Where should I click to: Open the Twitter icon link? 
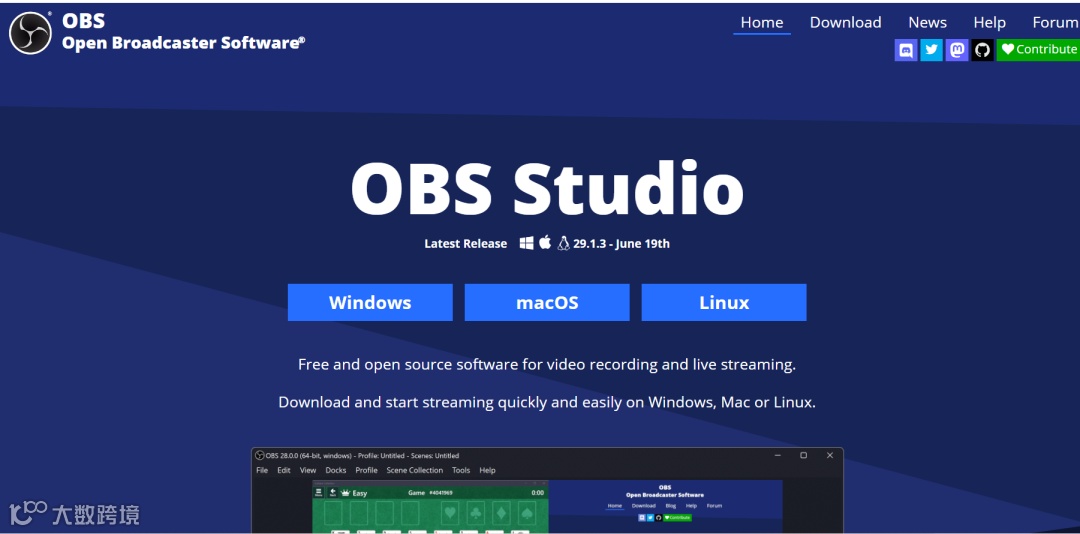(x=931, y=50)
